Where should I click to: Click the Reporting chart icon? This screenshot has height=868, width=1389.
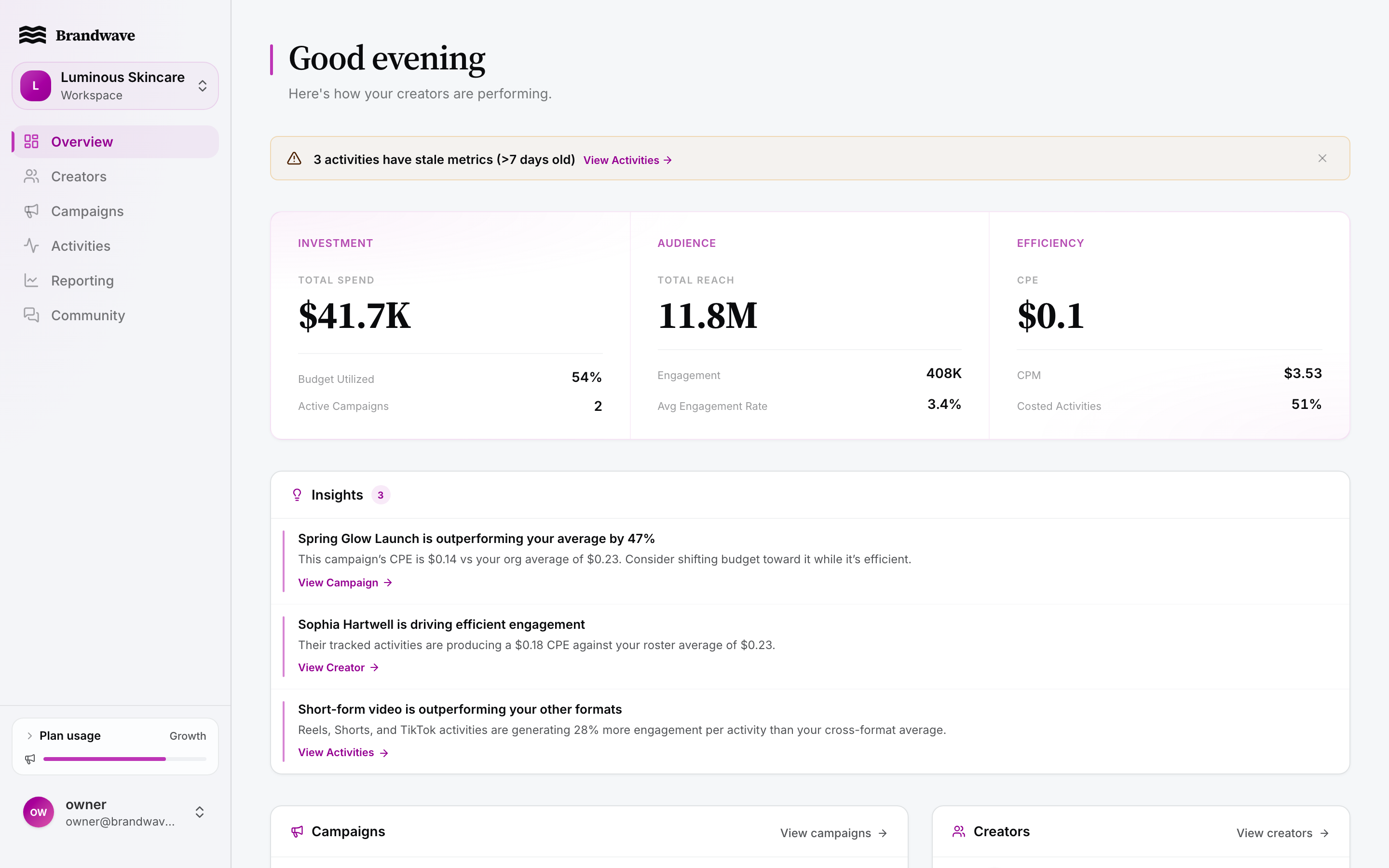tap(31, 281)
